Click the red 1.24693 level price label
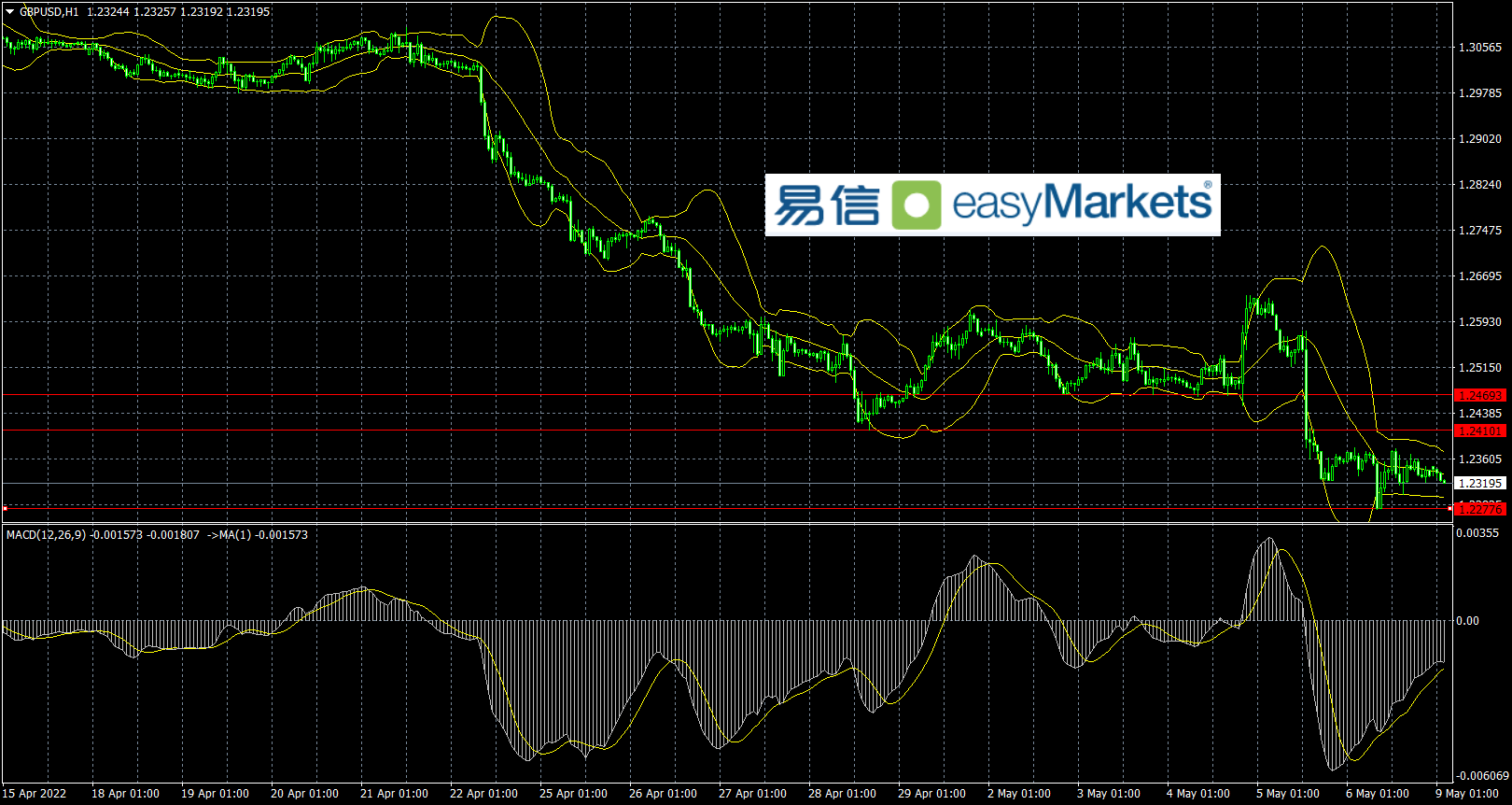The image size is (1512, 805). tap(1480, 396)
